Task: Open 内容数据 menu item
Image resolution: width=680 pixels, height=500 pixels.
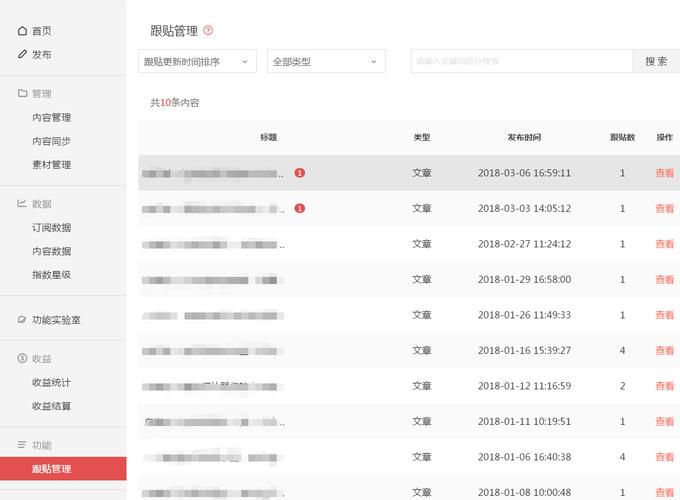Action: [52, 251]
